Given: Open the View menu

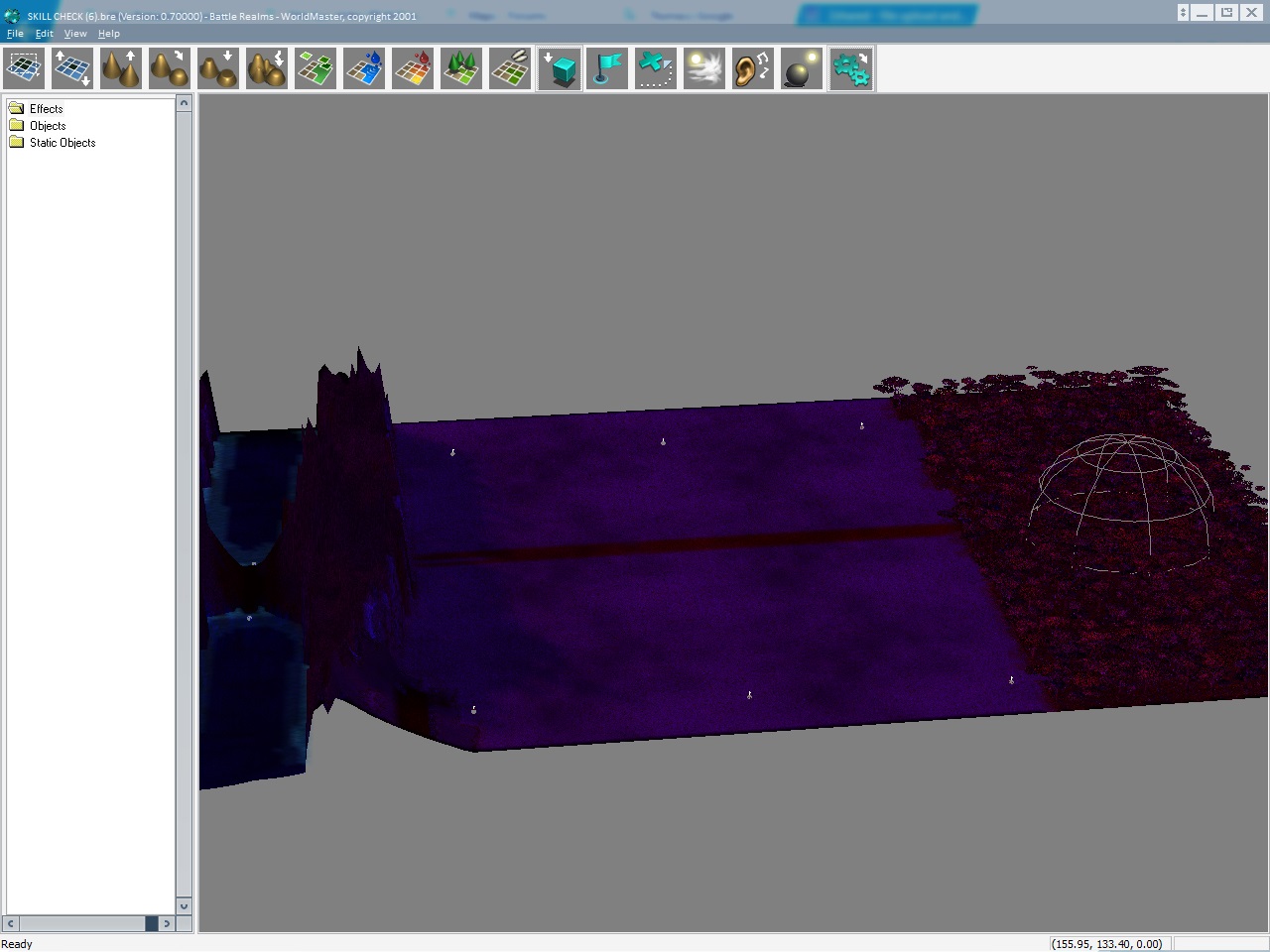Looking at the screenshot, I should [x=75, y=34].
